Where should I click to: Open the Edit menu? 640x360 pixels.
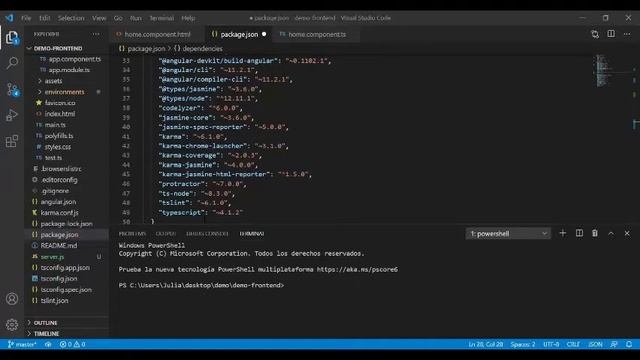pos(45,18)
